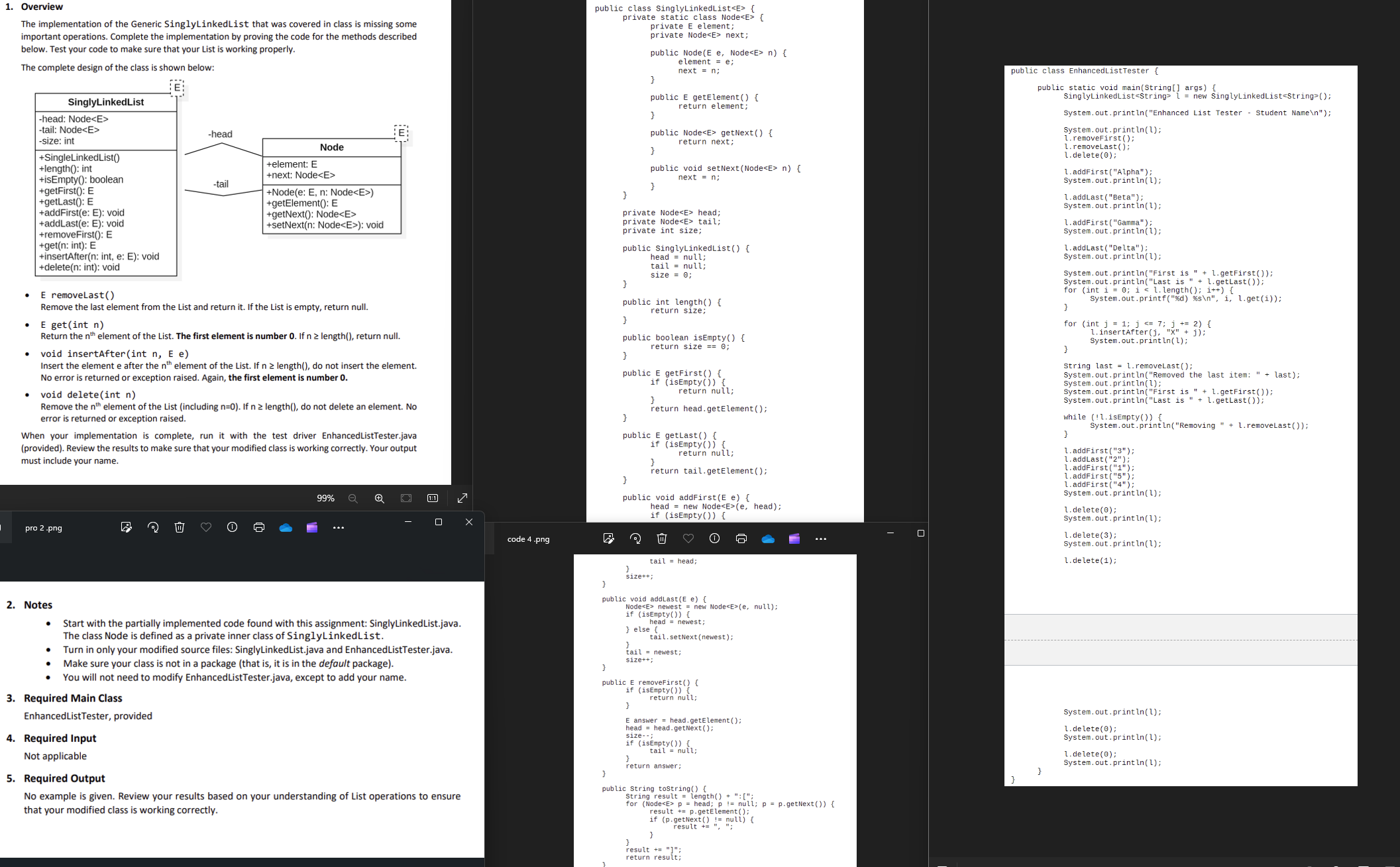This screenshot has height=867, width=1400.
Task: Rotate code 4.png
Action: tap(635, 538)
